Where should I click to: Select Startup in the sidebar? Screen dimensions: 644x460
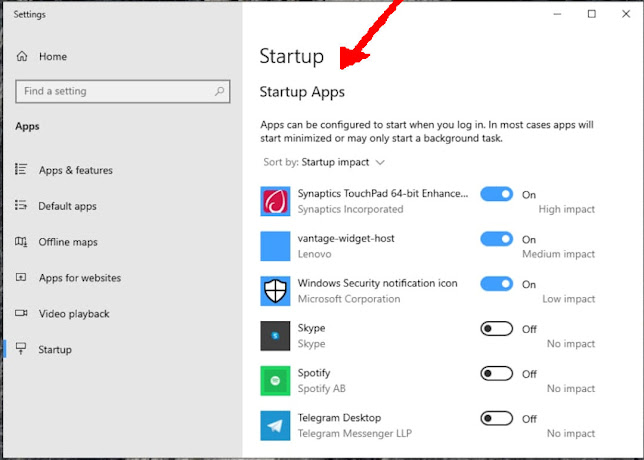pos(55,350)
